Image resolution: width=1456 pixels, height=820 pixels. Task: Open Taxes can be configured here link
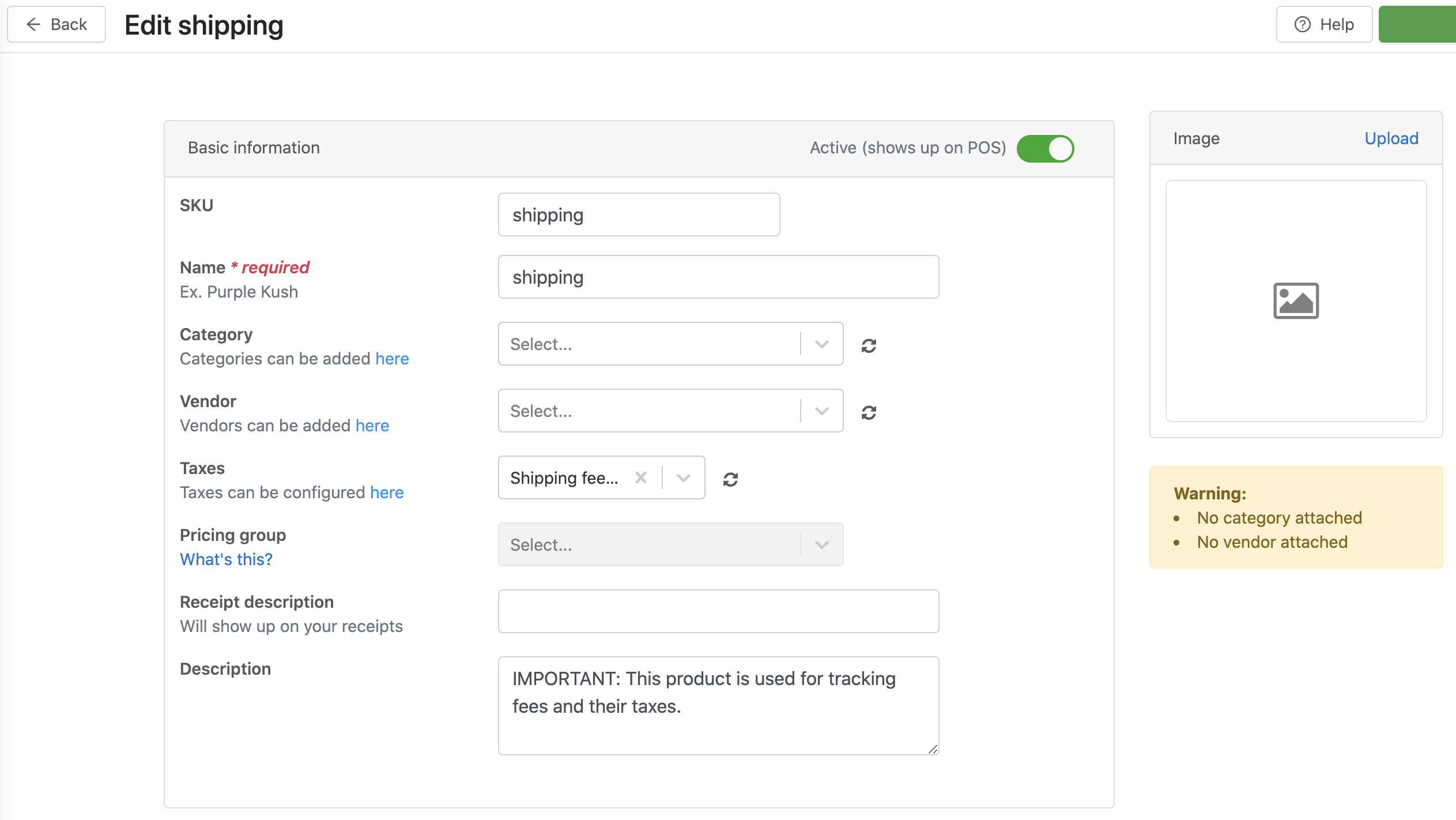(387, 492)
